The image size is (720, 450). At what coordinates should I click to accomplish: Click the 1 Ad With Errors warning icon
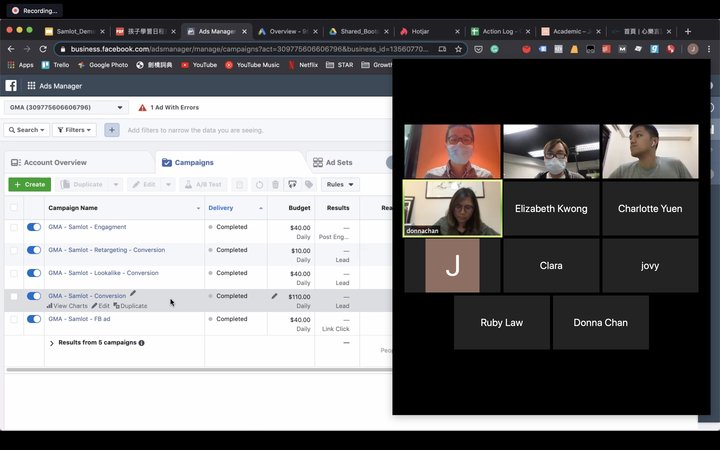point(142,107)
